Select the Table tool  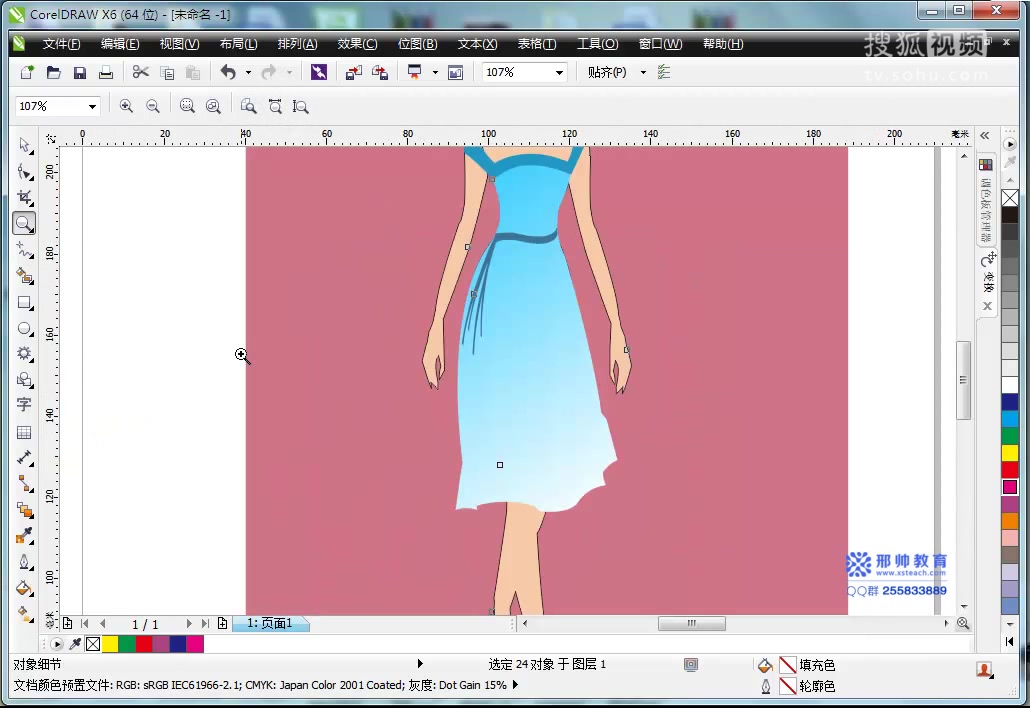[25, 432]
